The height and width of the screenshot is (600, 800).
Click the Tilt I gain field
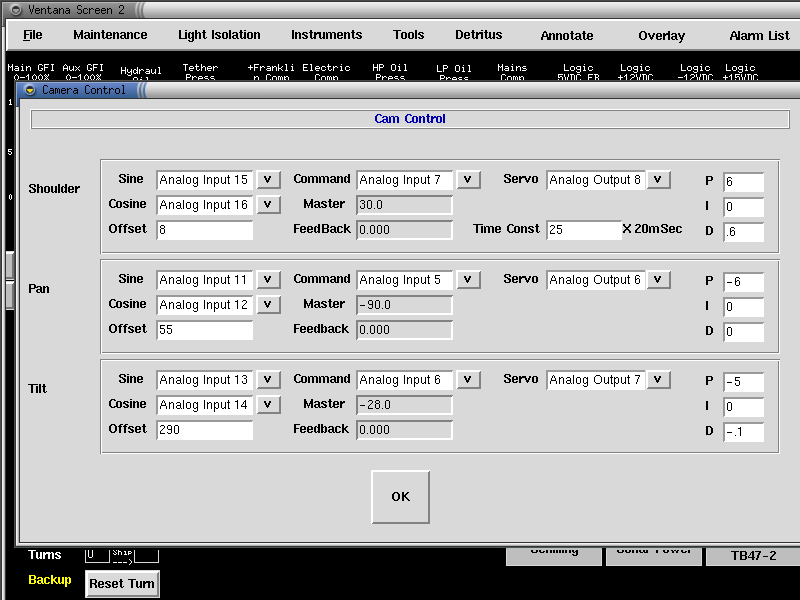pyautogui.click(x=743, y=407)
